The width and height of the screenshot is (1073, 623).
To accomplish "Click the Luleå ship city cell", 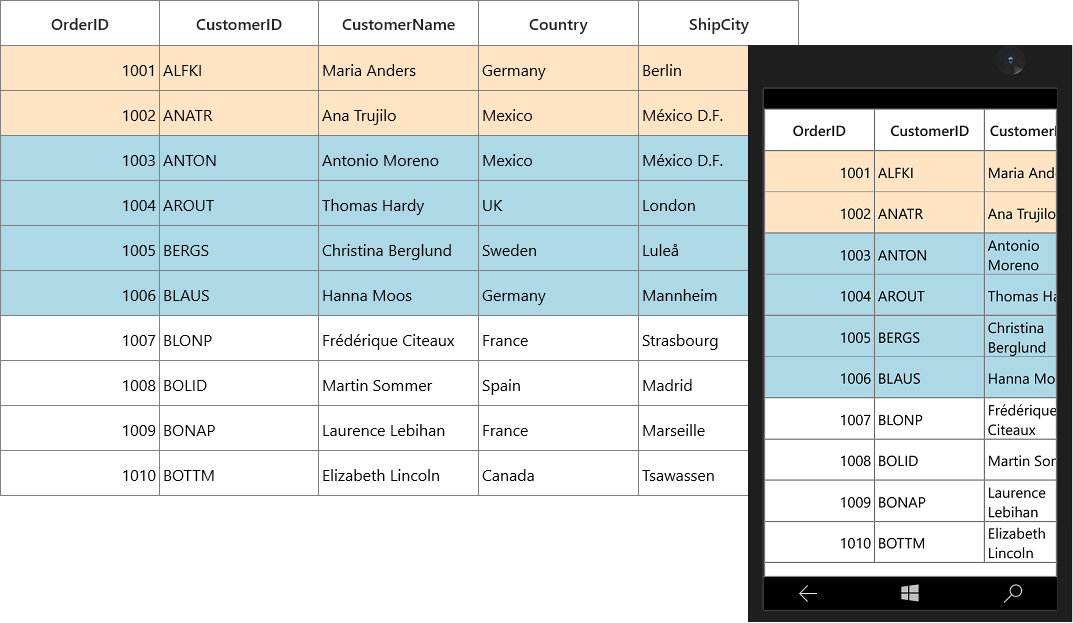I will click(x=693, y=249).
